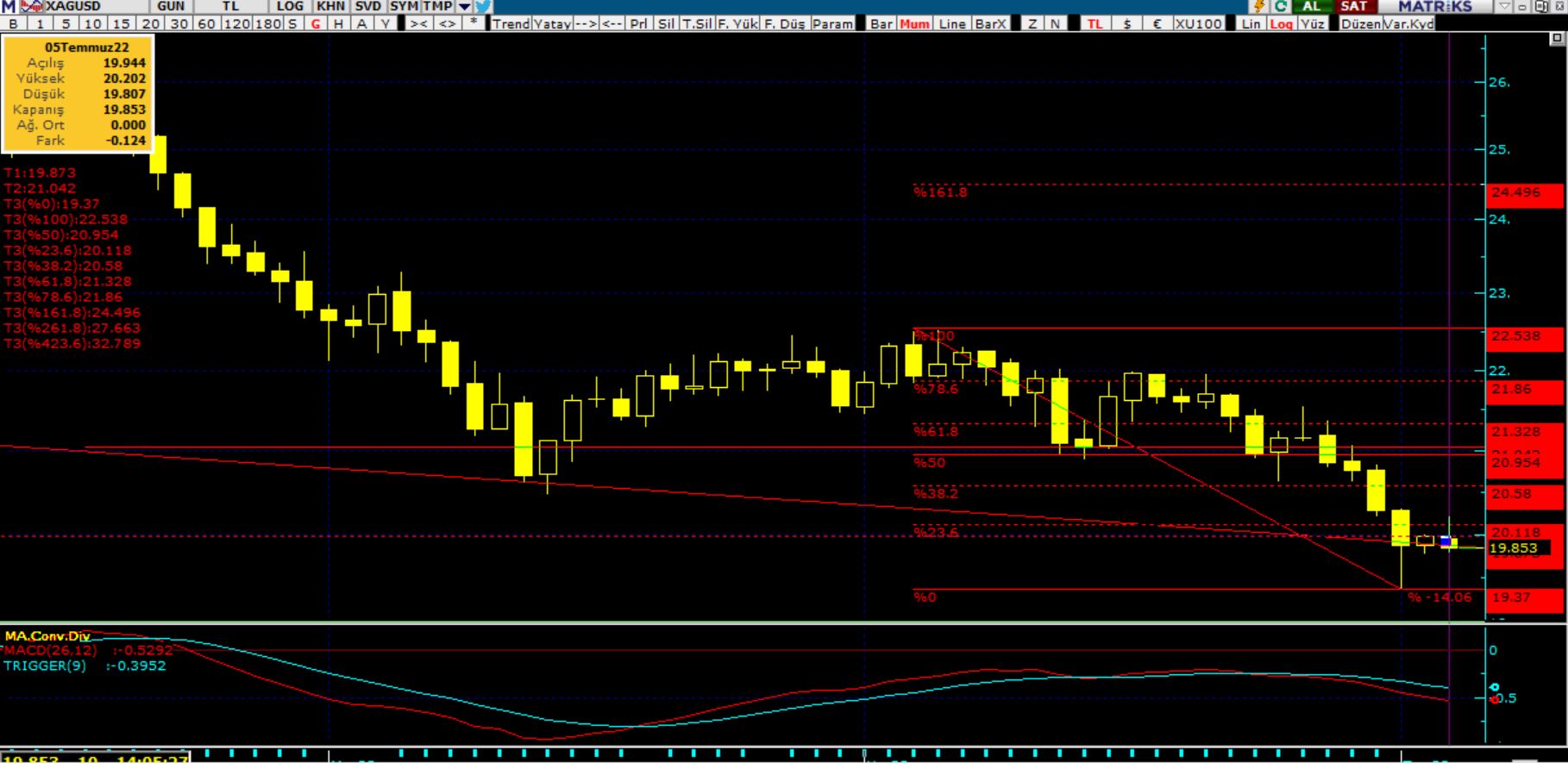Click the red SAT sell button

point(1354,6)
